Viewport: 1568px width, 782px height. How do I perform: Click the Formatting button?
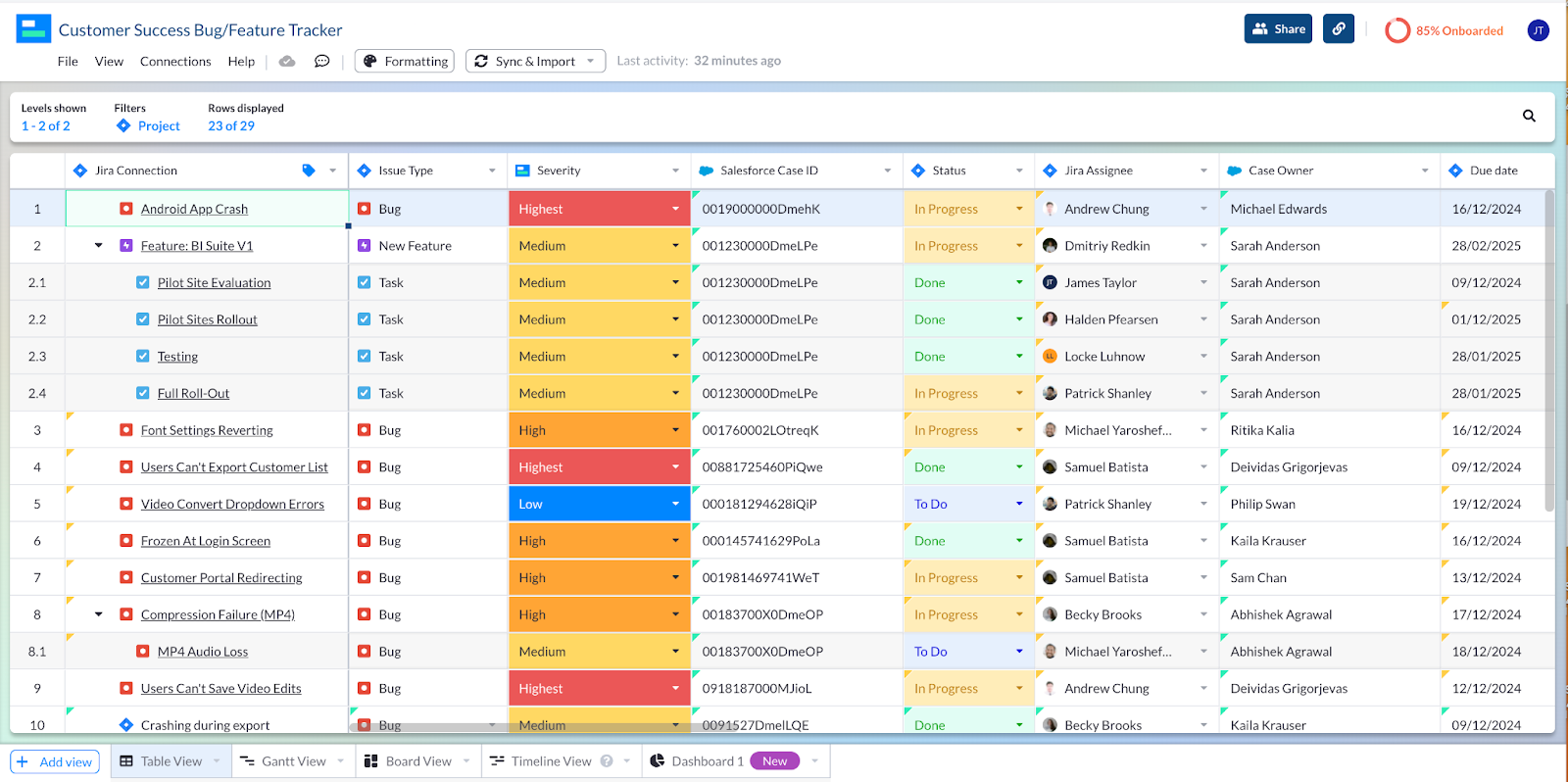tap(405, 61)
